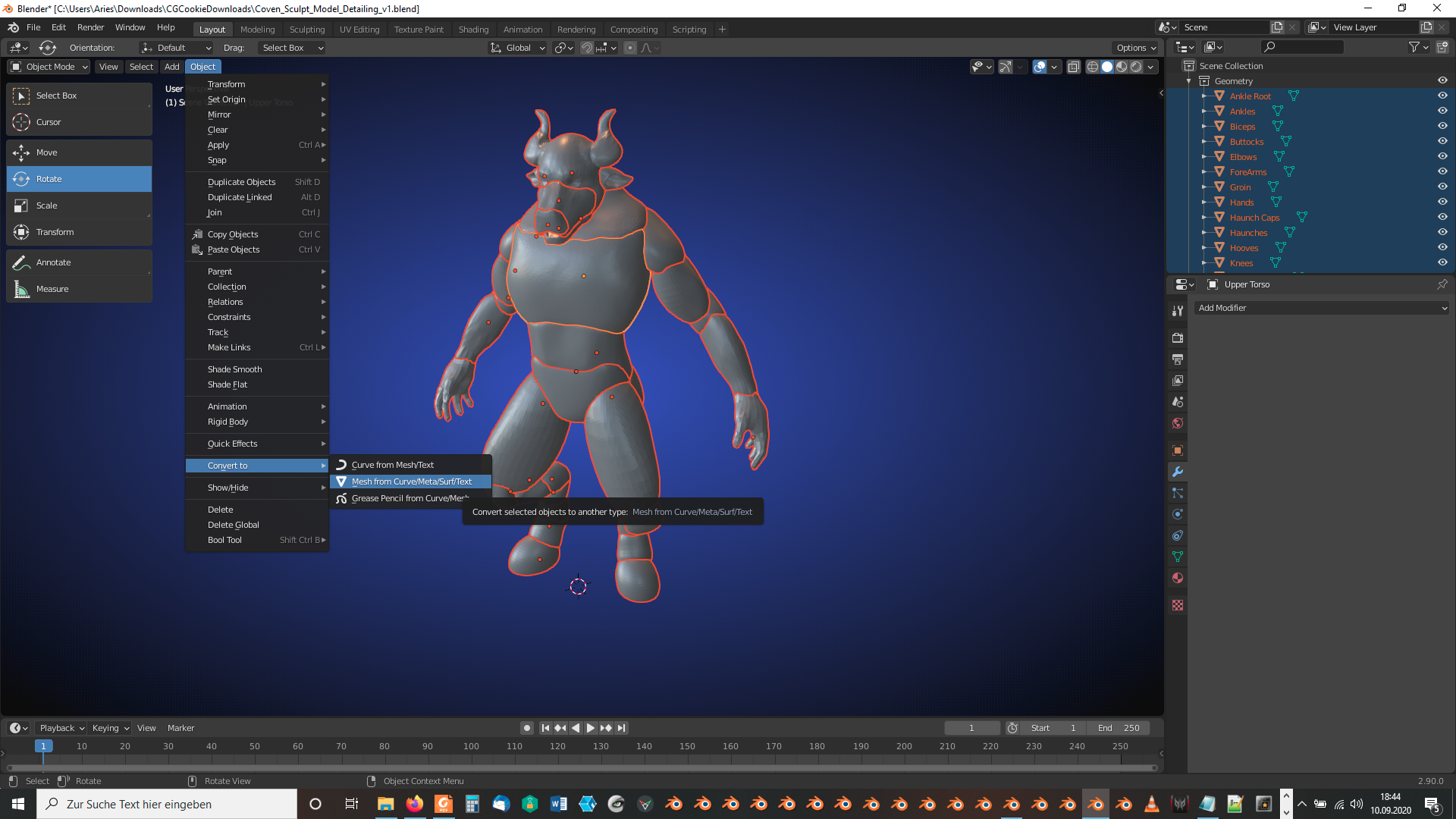Select the Scale tool
Screen dimensions: 1456x819
point(46,206)
